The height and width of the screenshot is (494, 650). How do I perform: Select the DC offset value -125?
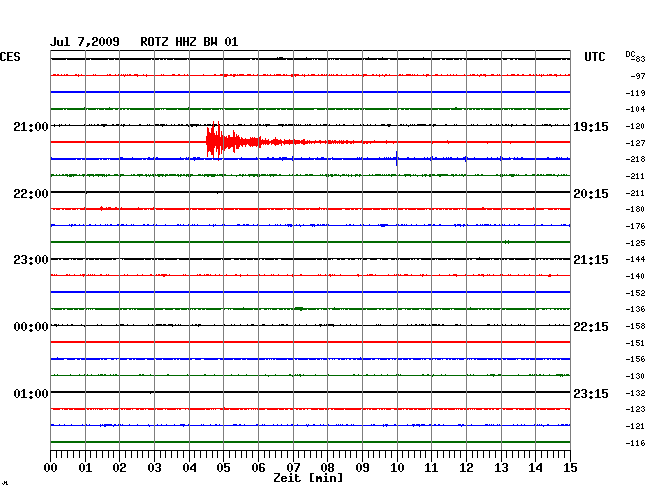point(635,243)
